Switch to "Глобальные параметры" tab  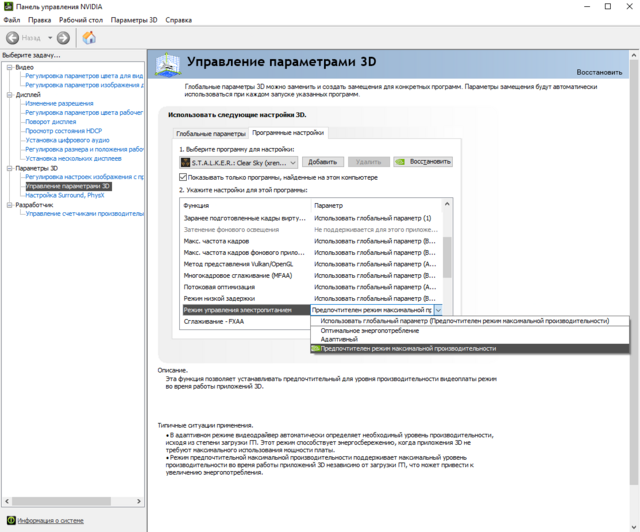(x=210, y=133)
